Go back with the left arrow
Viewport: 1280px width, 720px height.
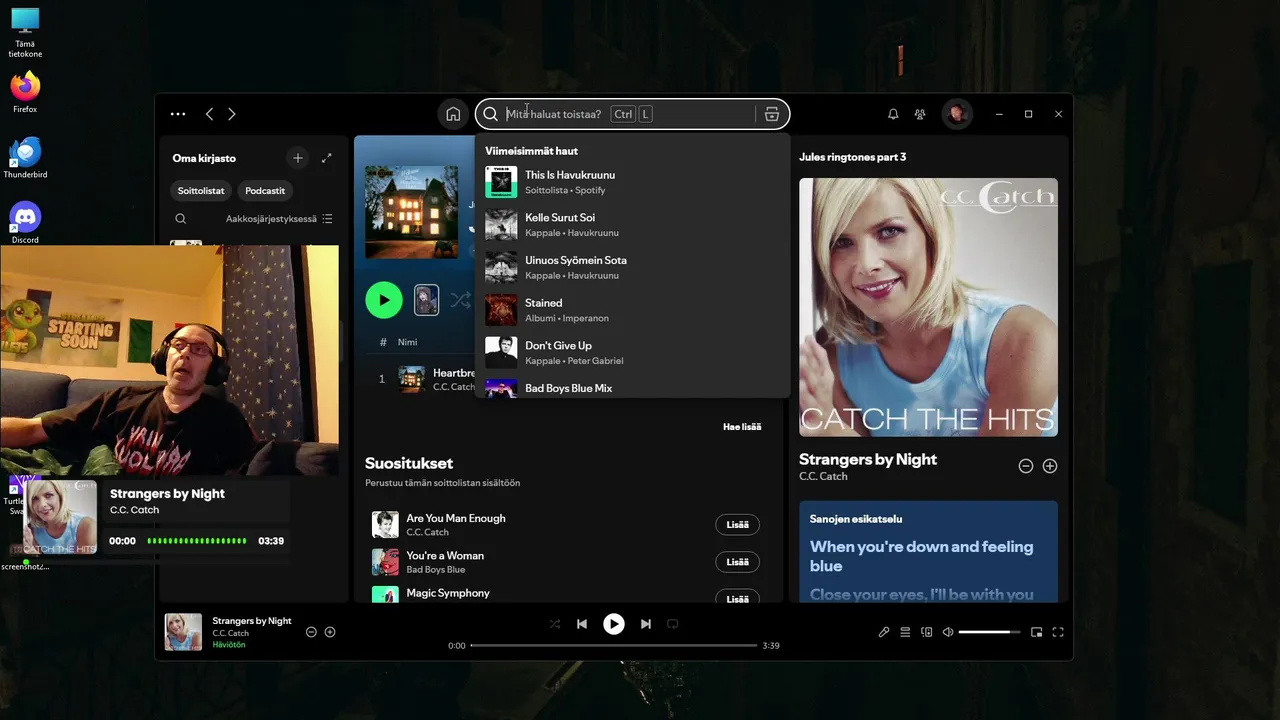click(209, 114)
